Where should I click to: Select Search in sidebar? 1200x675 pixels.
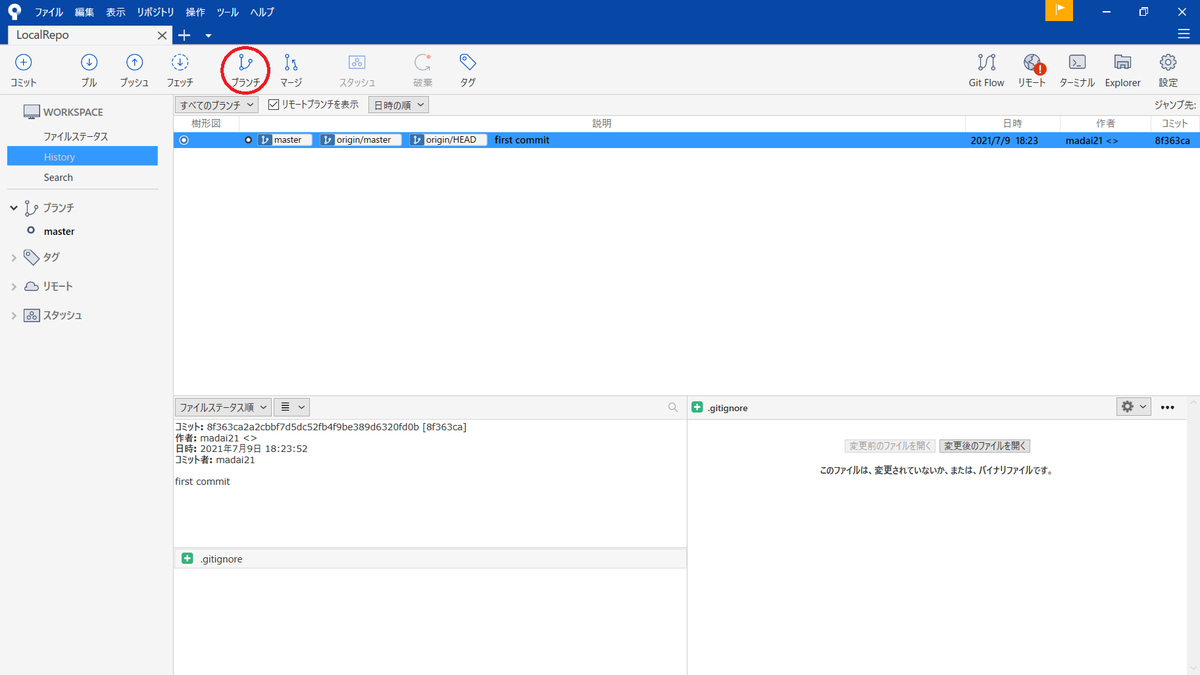click(58, 177)
